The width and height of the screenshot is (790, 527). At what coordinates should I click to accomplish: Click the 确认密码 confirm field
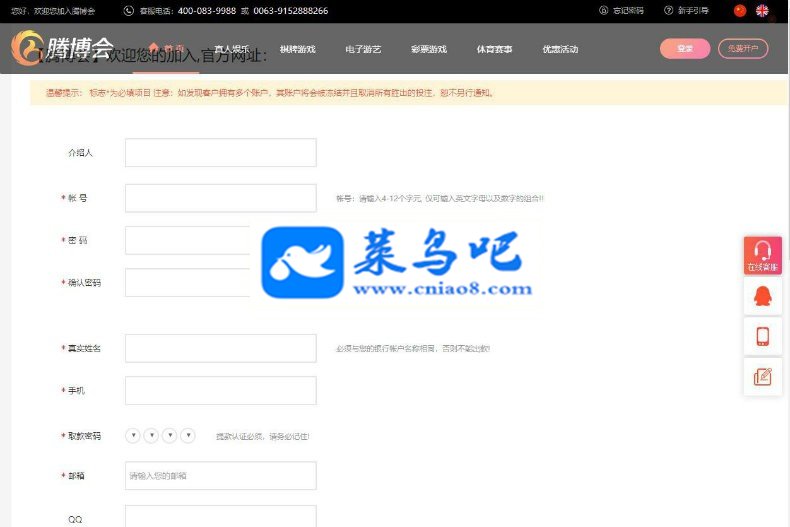pyautogui.click(x=187, y=283)
